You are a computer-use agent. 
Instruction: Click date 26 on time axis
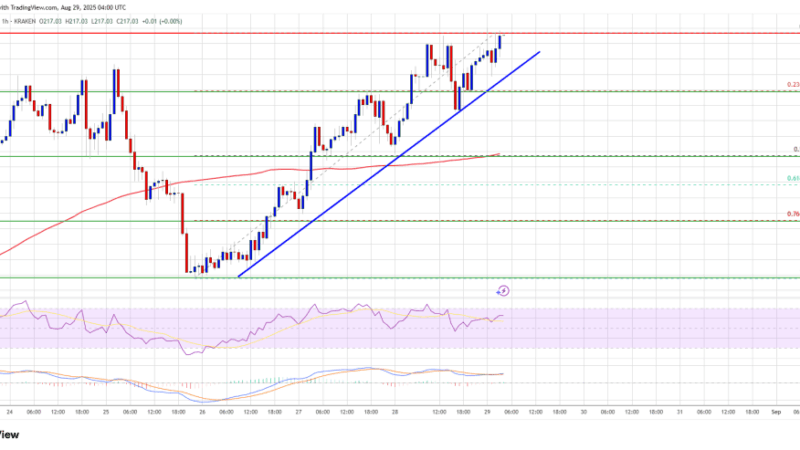click(x=202, y=412)
